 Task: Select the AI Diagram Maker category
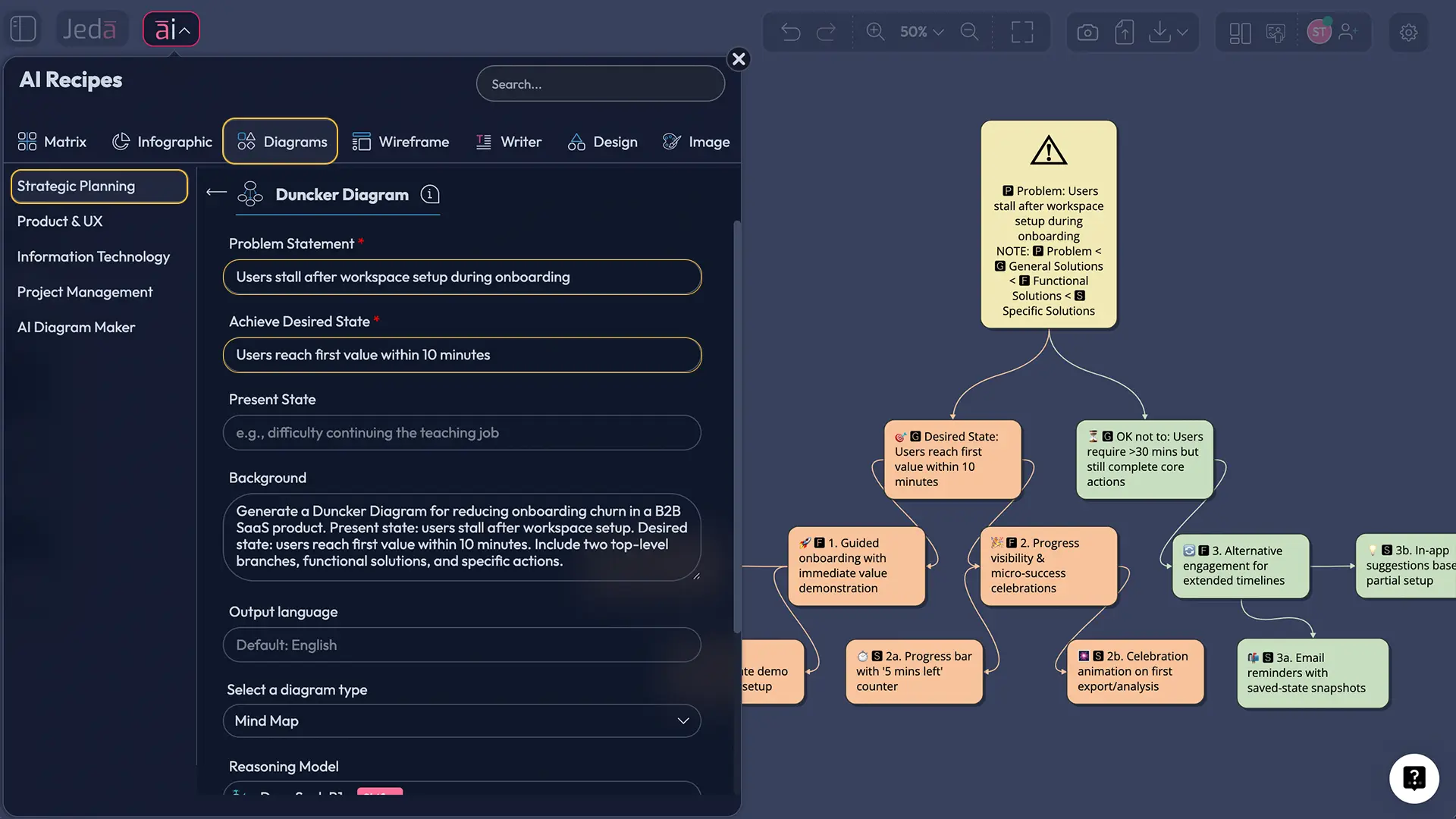pos(75,327)
